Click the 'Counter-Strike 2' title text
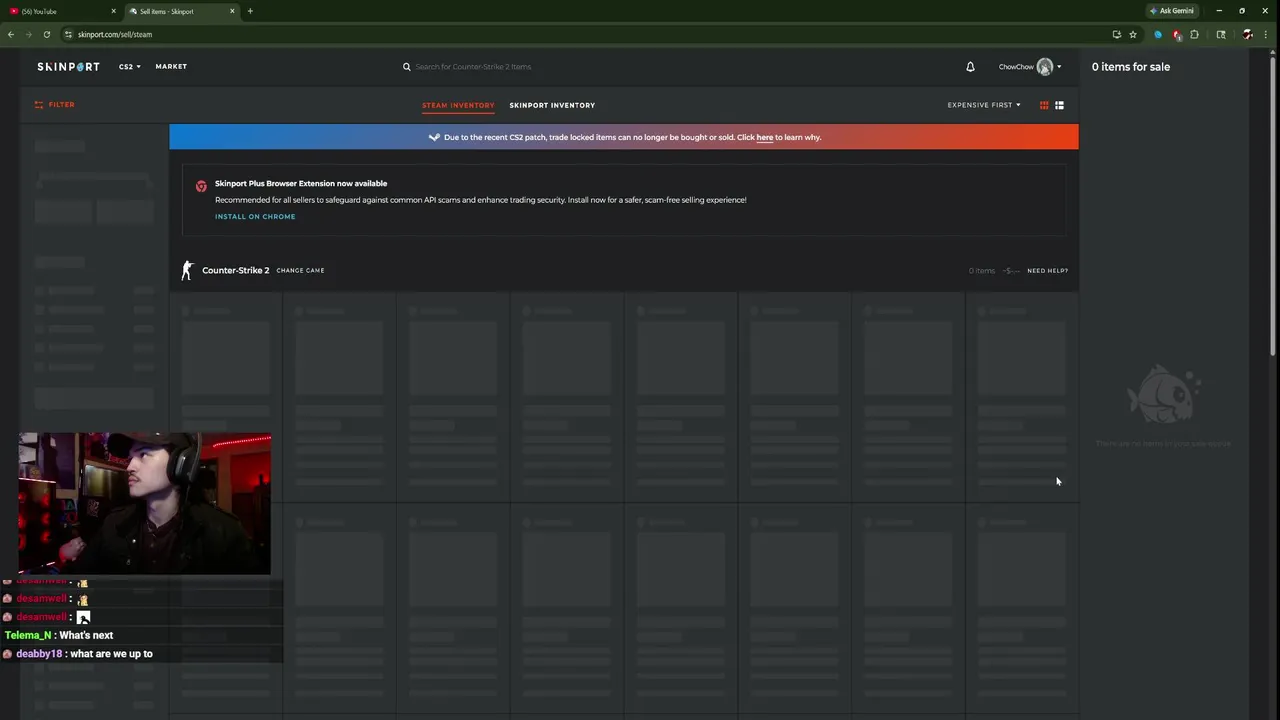The height and width of the screenshot is (720, 1280). [x=236, y=270]
